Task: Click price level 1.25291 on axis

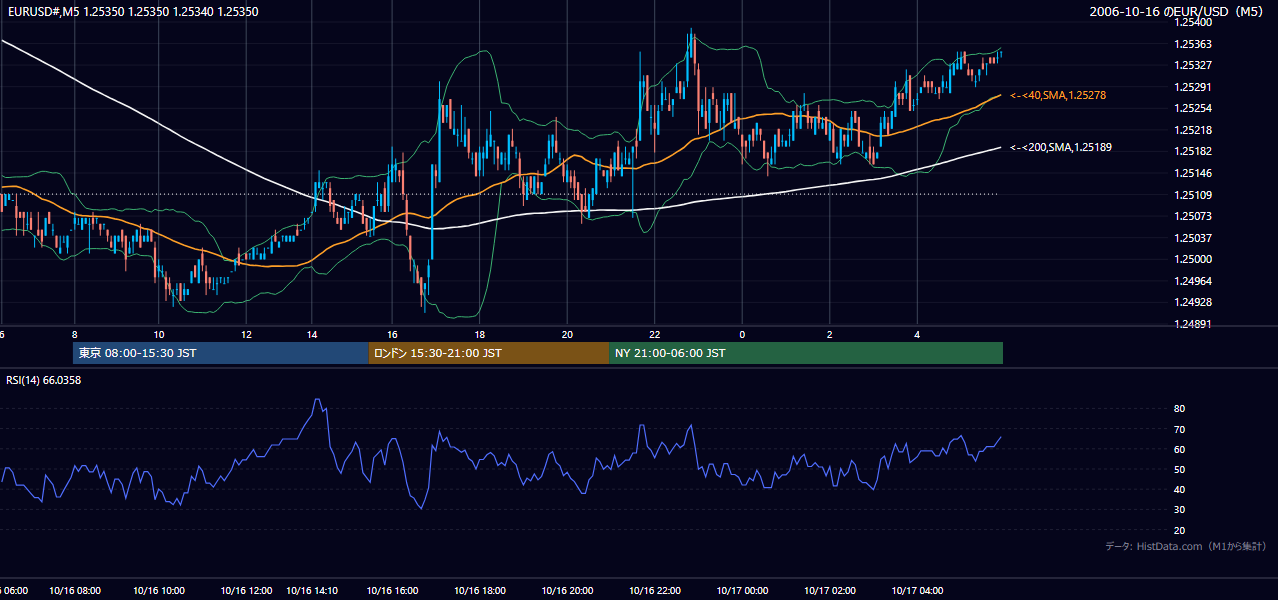Action: [x=1192, y=87]
